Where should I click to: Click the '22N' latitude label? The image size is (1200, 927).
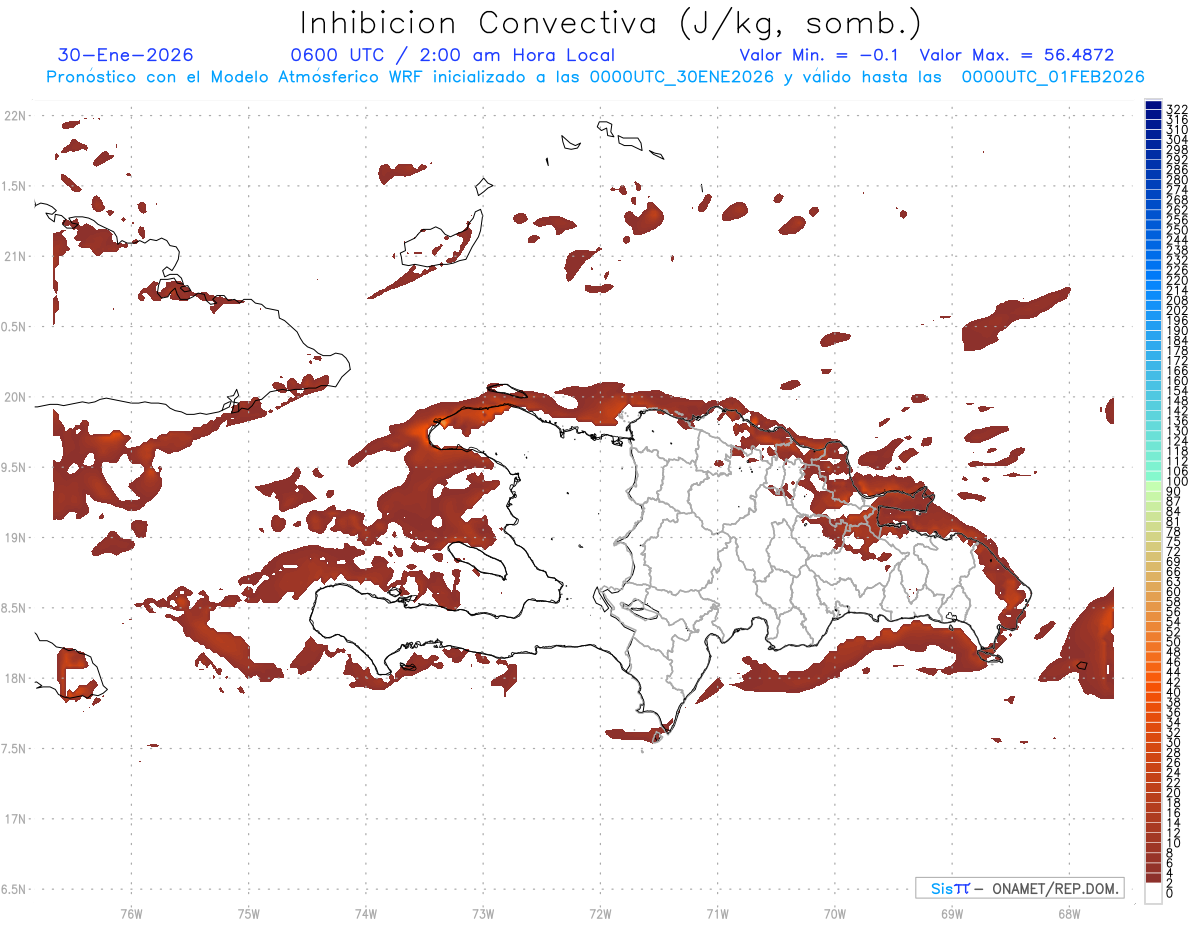point(15,116)
